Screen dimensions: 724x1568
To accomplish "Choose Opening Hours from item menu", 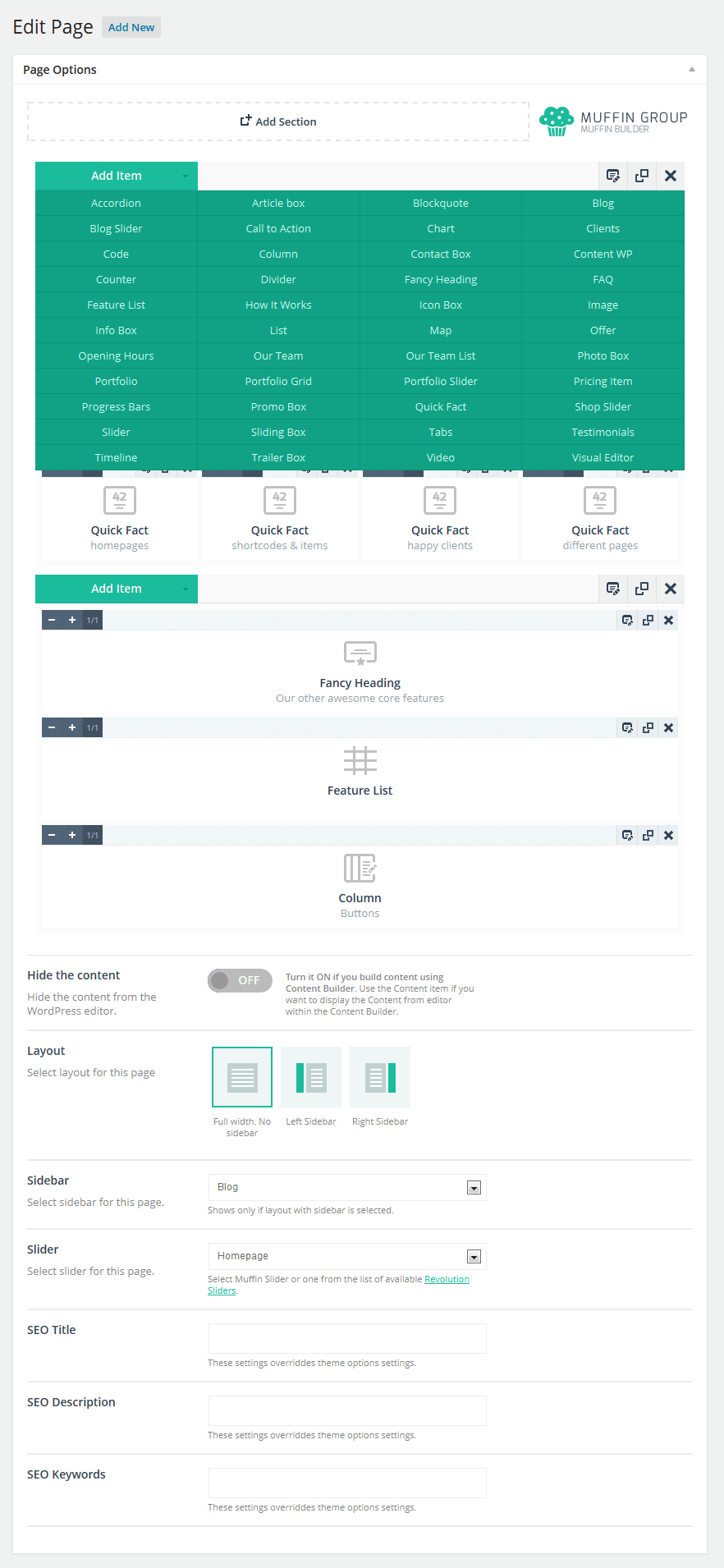I will [x=117, y=355].
